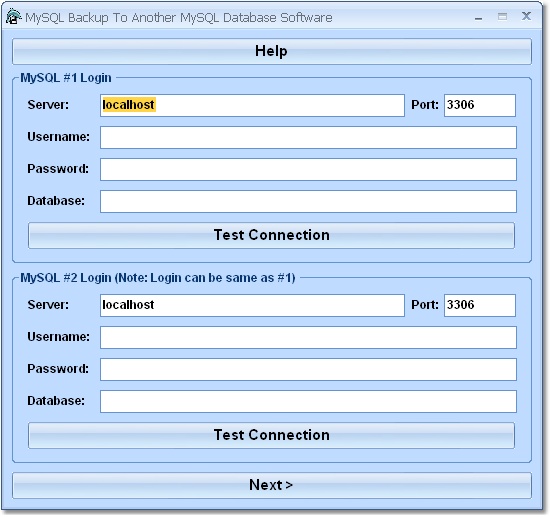The image size is (550, 517).
Task: Select the MySQL #2 Port field
Action: [x=479, y=305]
